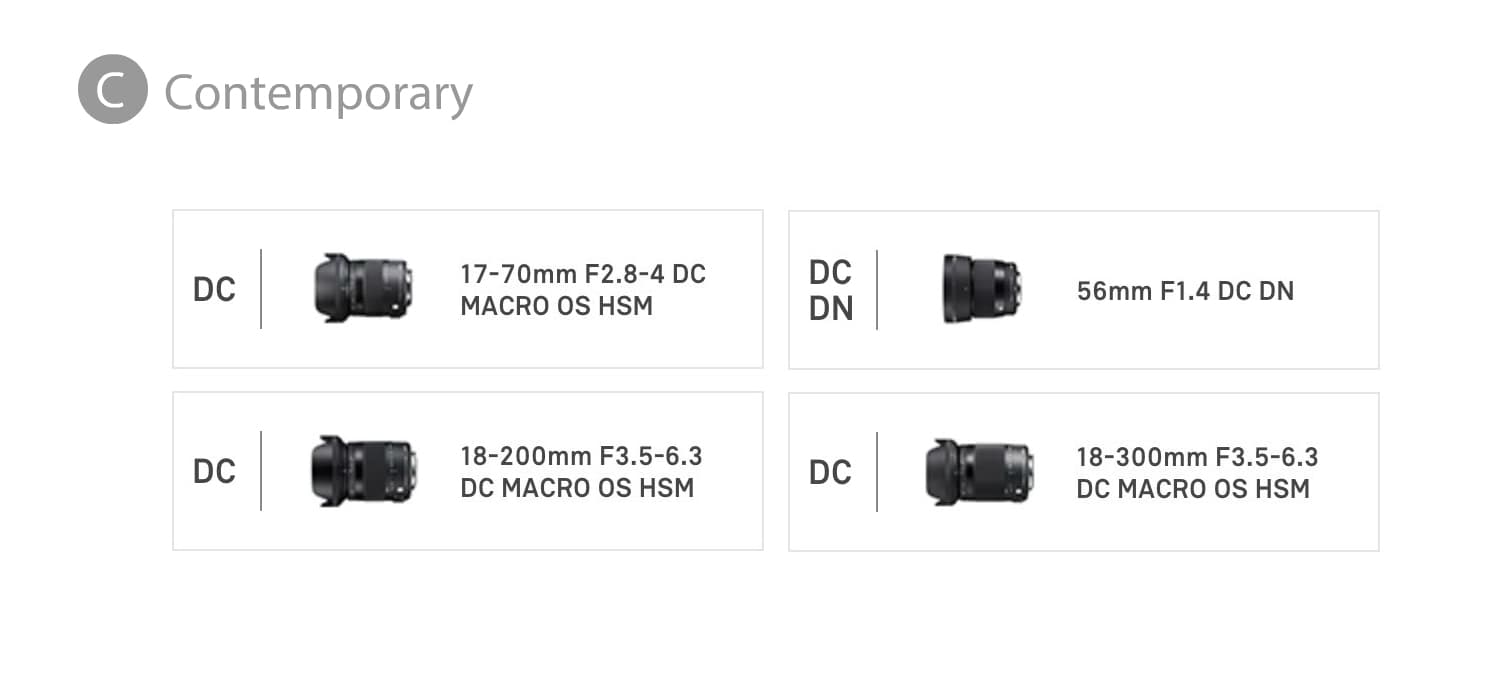Open the 56mm F1.4 DC DN link
The image size is (1500, 700).
click(x=1185, y=291)
